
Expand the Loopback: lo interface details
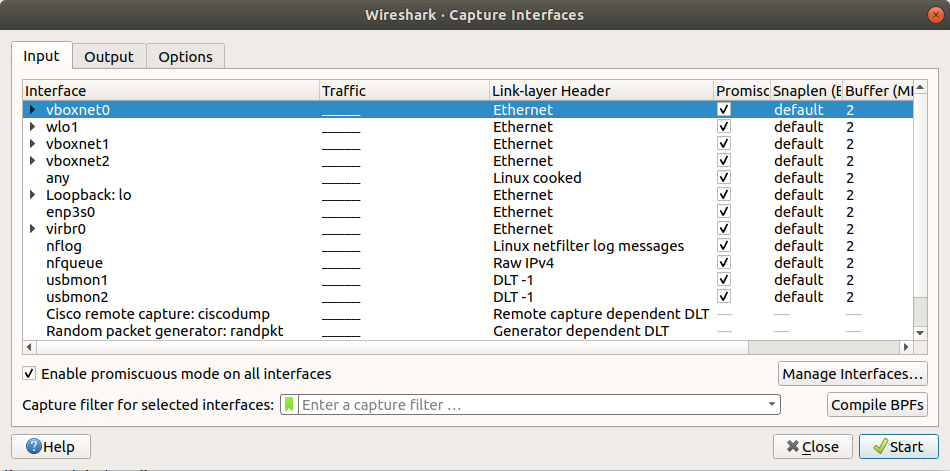(33, 195)
